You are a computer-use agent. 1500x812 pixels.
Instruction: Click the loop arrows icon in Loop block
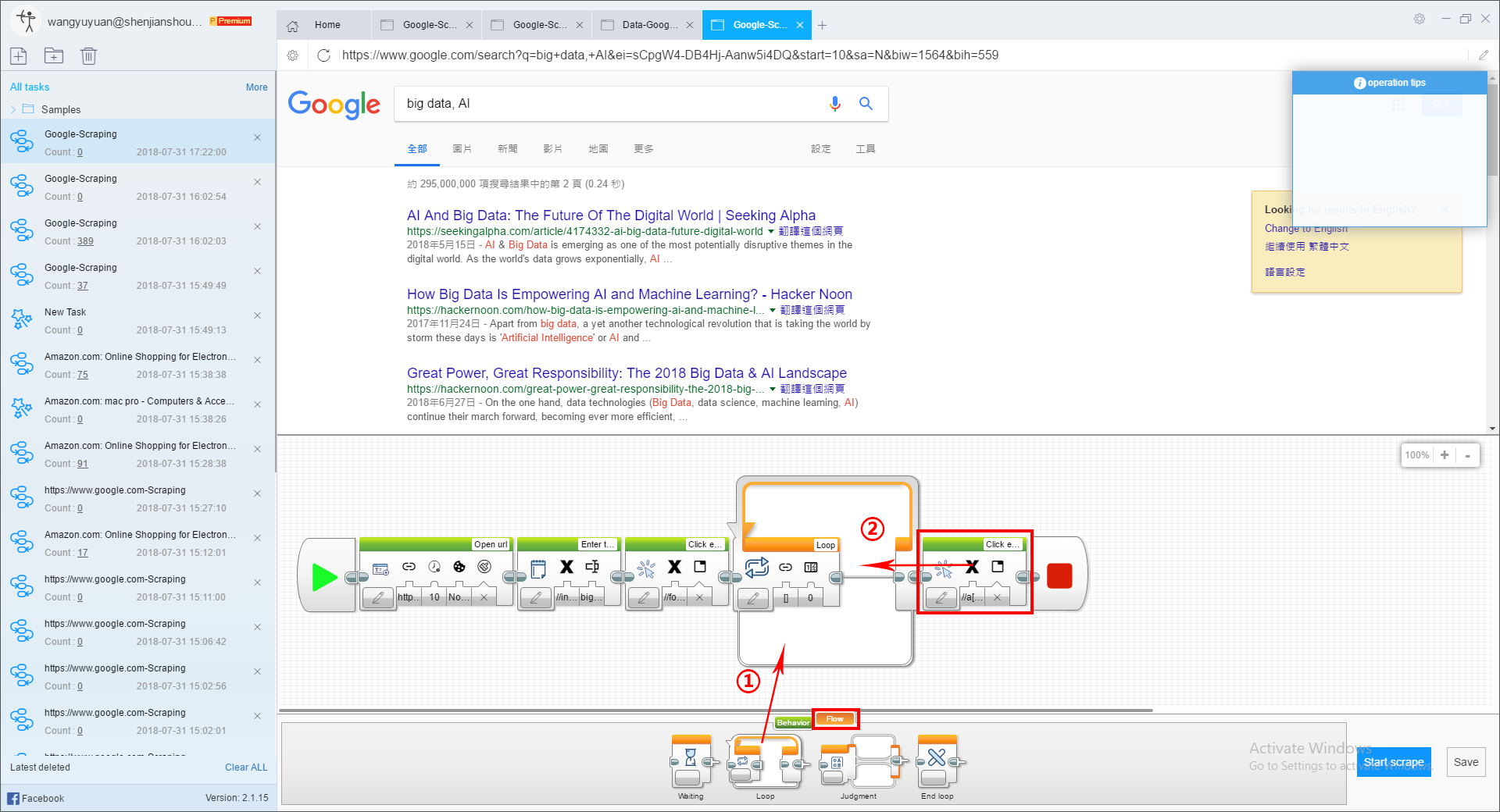[x=757, y=567]
